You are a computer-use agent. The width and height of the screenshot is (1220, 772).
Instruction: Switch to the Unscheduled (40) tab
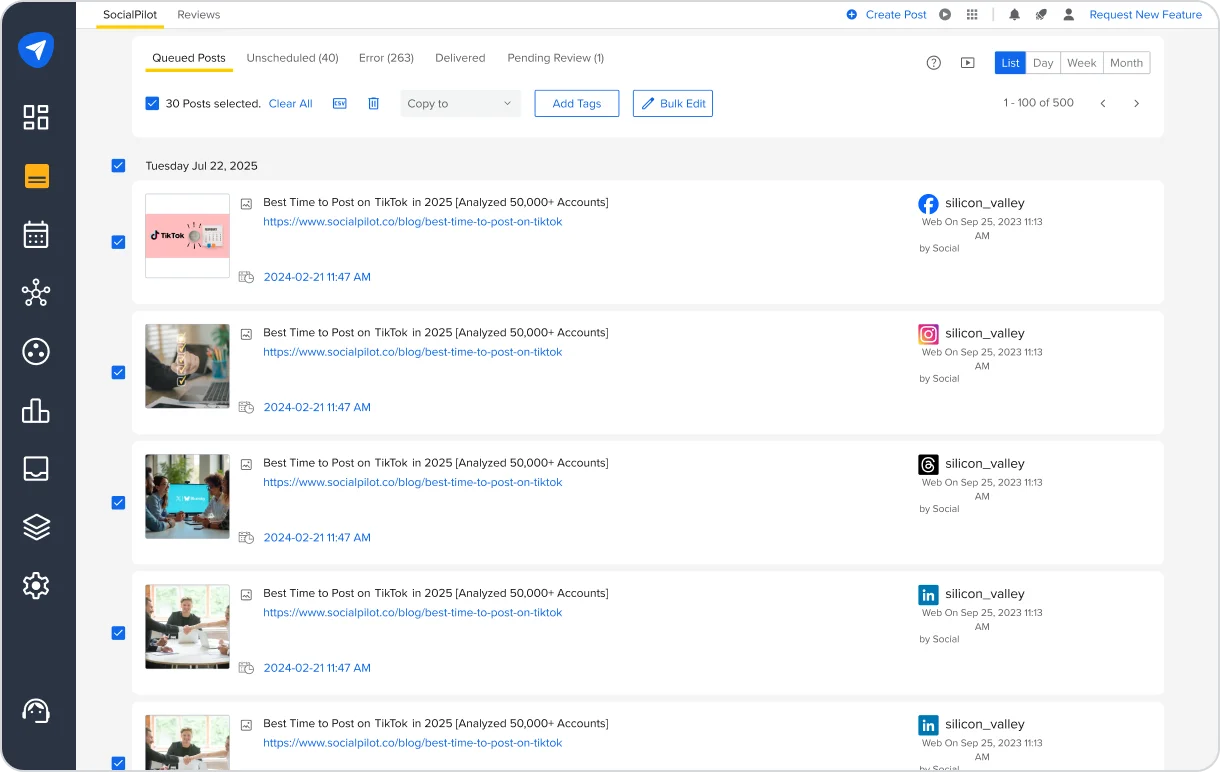click(x=292, y=58)
